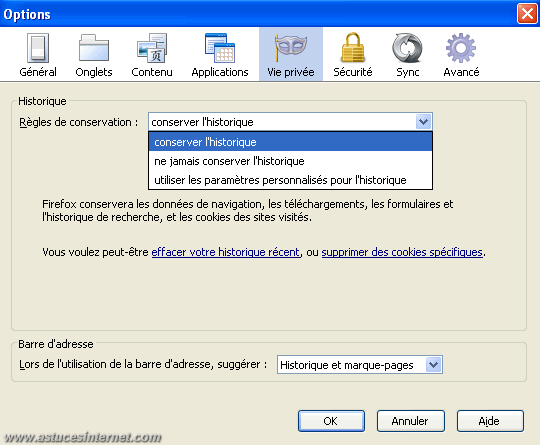Screen dimensions: 540x445
Task: Open help with the Aide button
Action: (x=490, y=421)
